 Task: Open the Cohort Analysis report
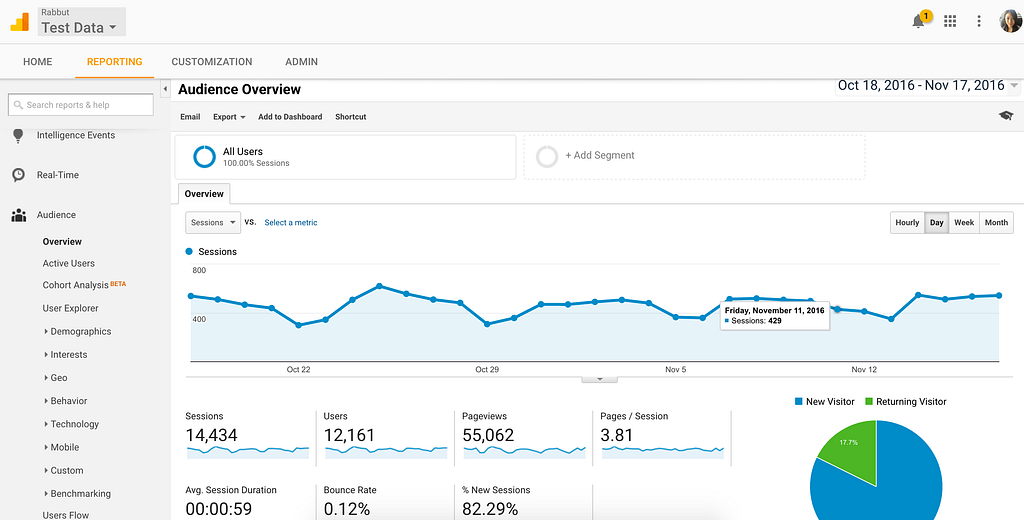76,285
